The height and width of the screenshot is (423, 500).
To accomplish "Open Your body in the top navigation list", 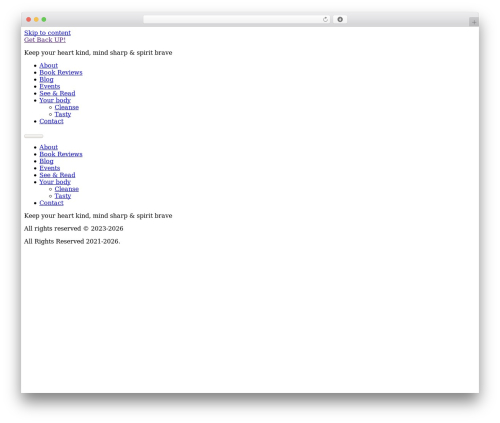I will pos(55,100).
